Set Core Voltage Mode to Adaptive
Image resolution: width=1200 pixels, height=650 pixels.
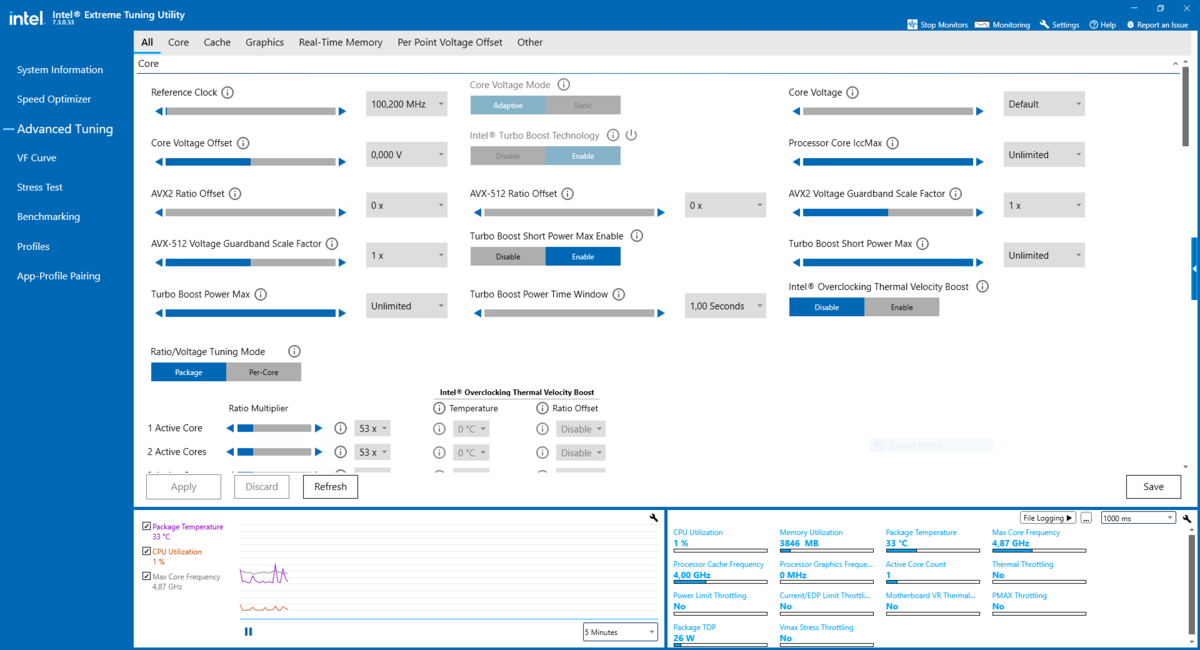tap(508, 105)
